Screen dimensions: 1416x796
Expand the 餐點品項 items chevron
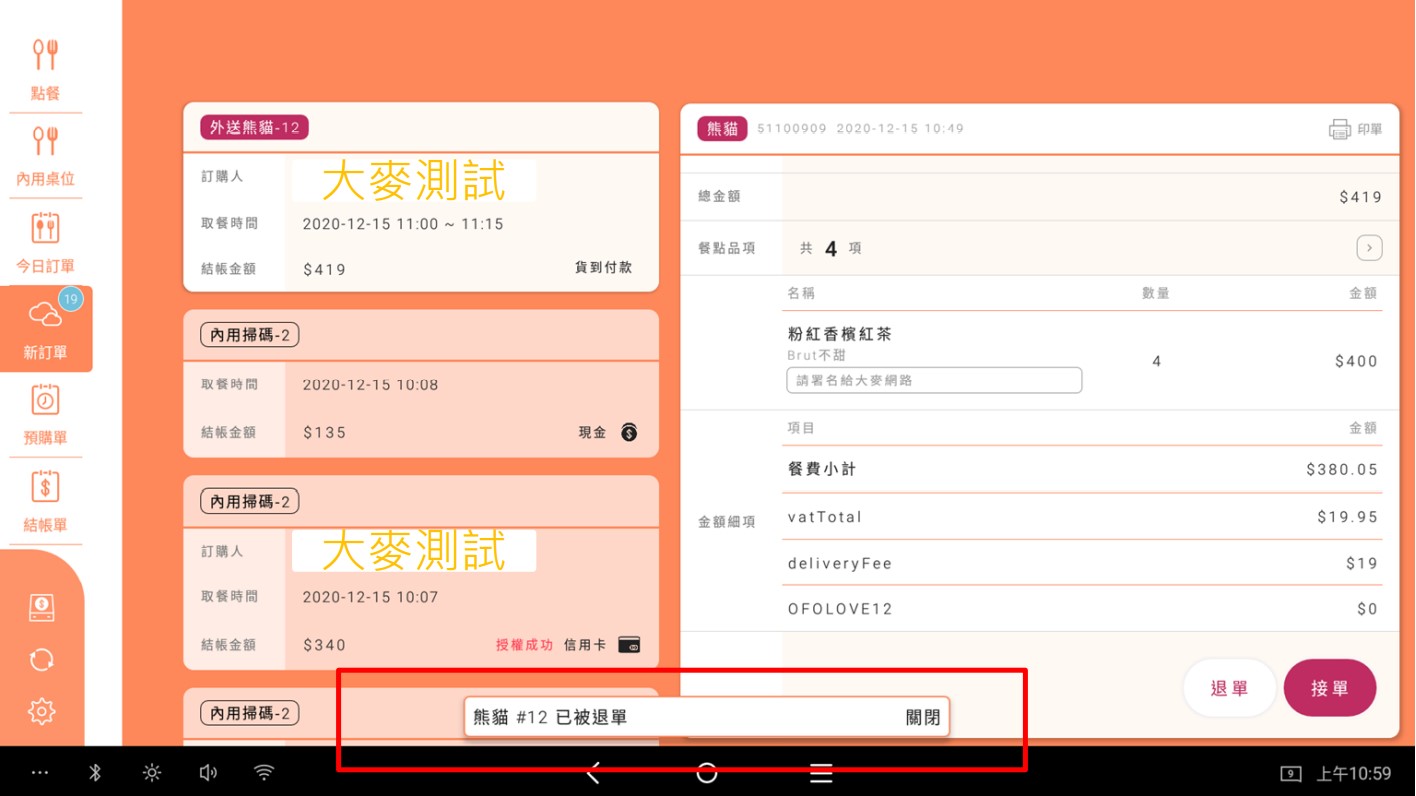coord(1368,248)
